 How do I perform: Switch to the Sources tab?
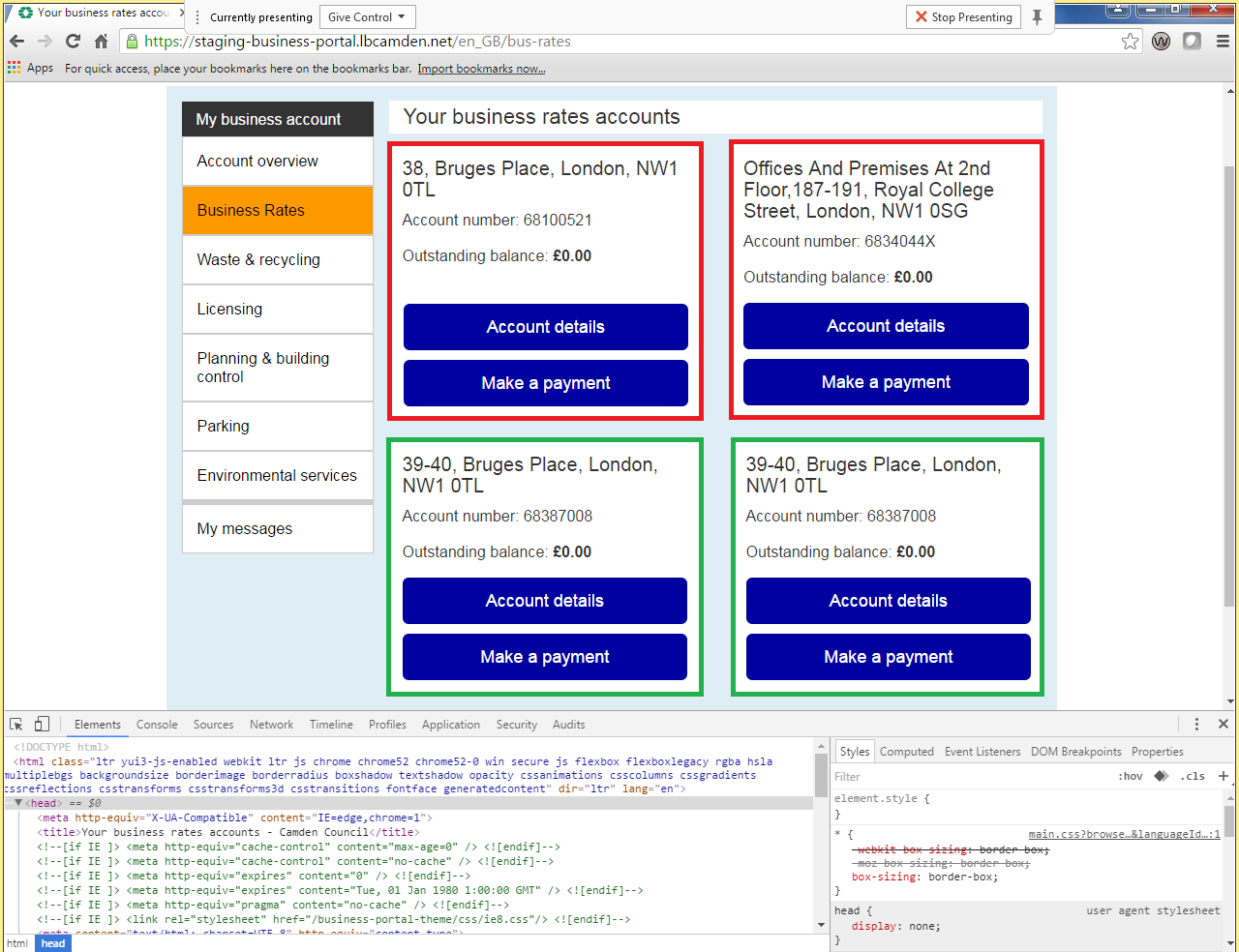click(213, 725)
